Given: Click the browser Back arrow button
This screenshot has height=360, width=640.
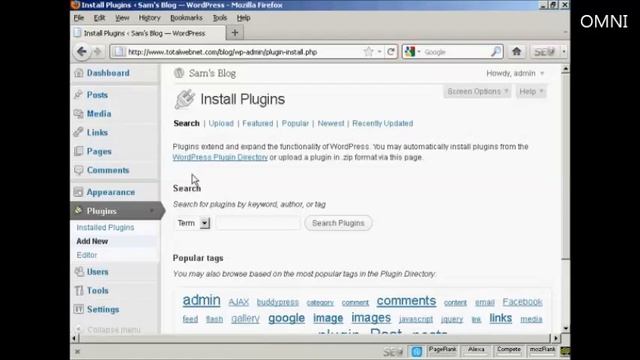Looking at the screenshot, I should [x=82, y=52].
